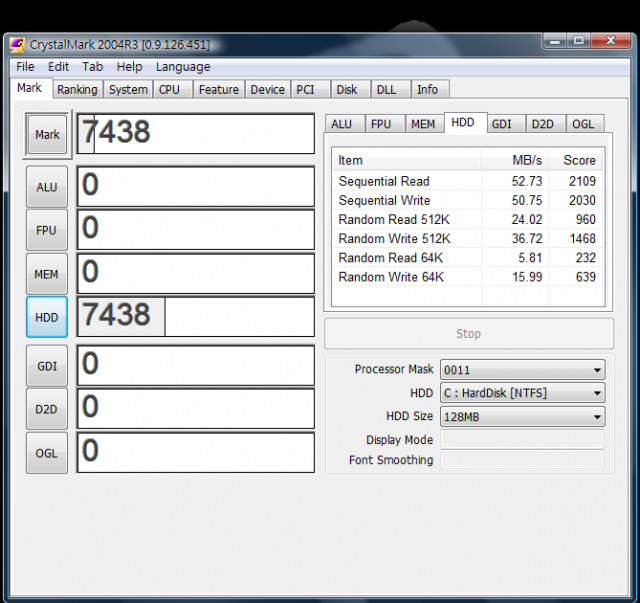Switch to the Ranking tab
This screenshot has width=640, height=603.
77,89
